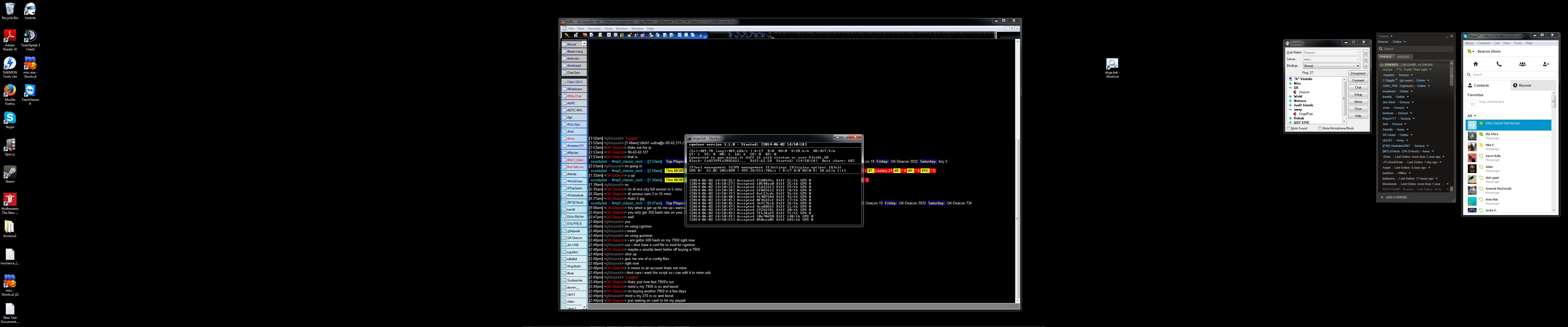Image resolution: width=1568 pixels, height=327 pixels.
Task: Switch to #gk channel in mIRC
Action: tap(574, 117)
